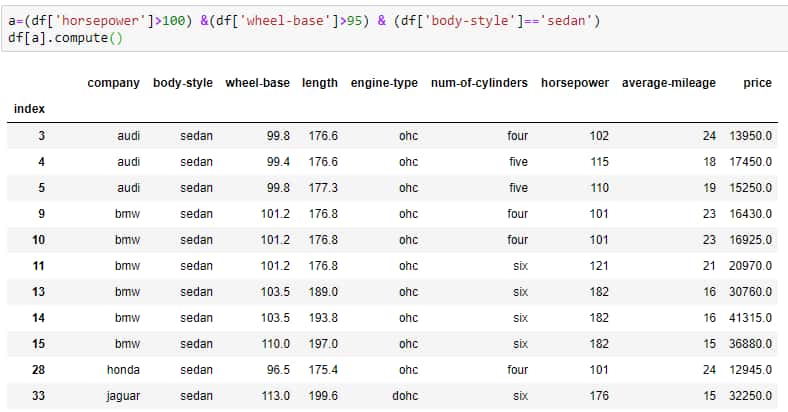Click wheel-base value 113.0

(275, 396)
